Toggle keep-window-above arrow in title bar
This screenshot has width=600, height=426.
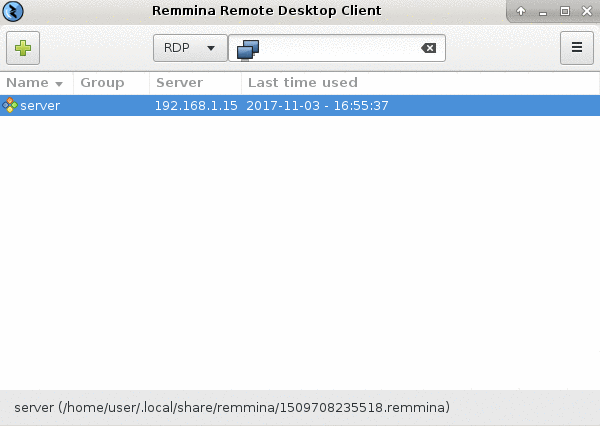521,11
